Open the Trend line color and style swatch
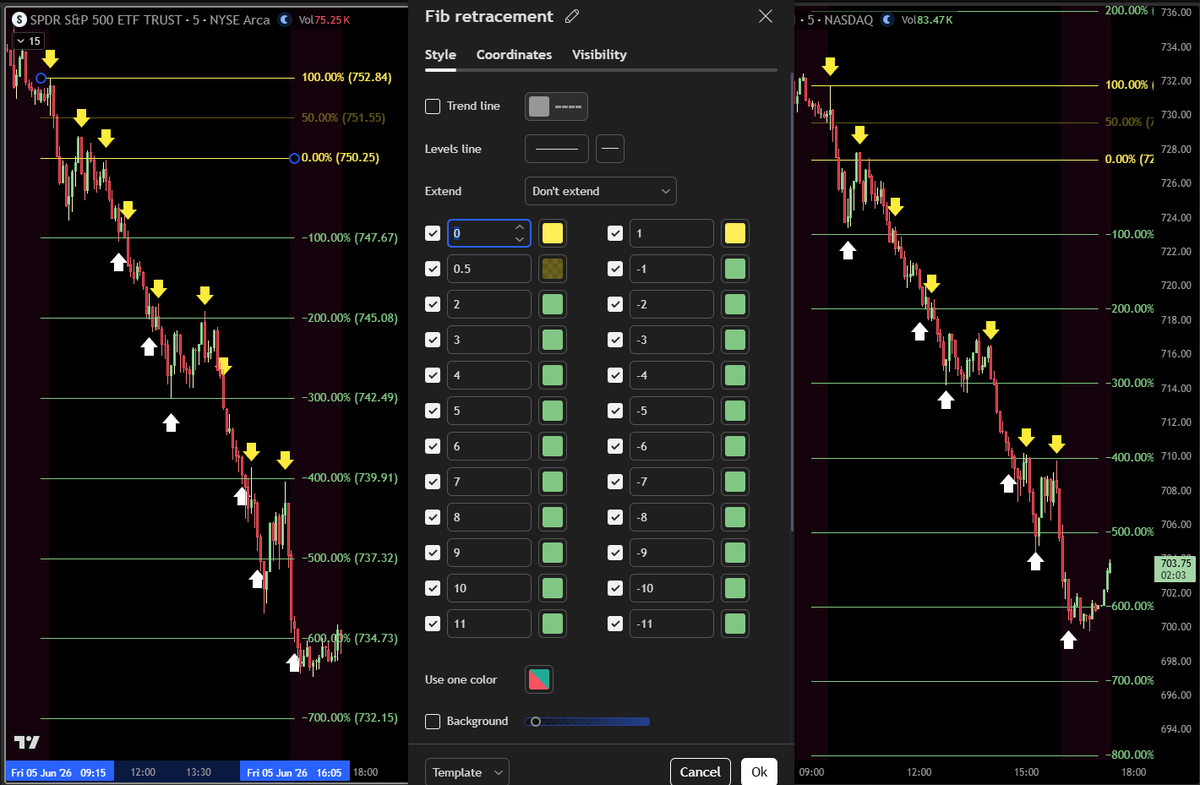This screenshot has height=785, width=1200. [557, 106]
